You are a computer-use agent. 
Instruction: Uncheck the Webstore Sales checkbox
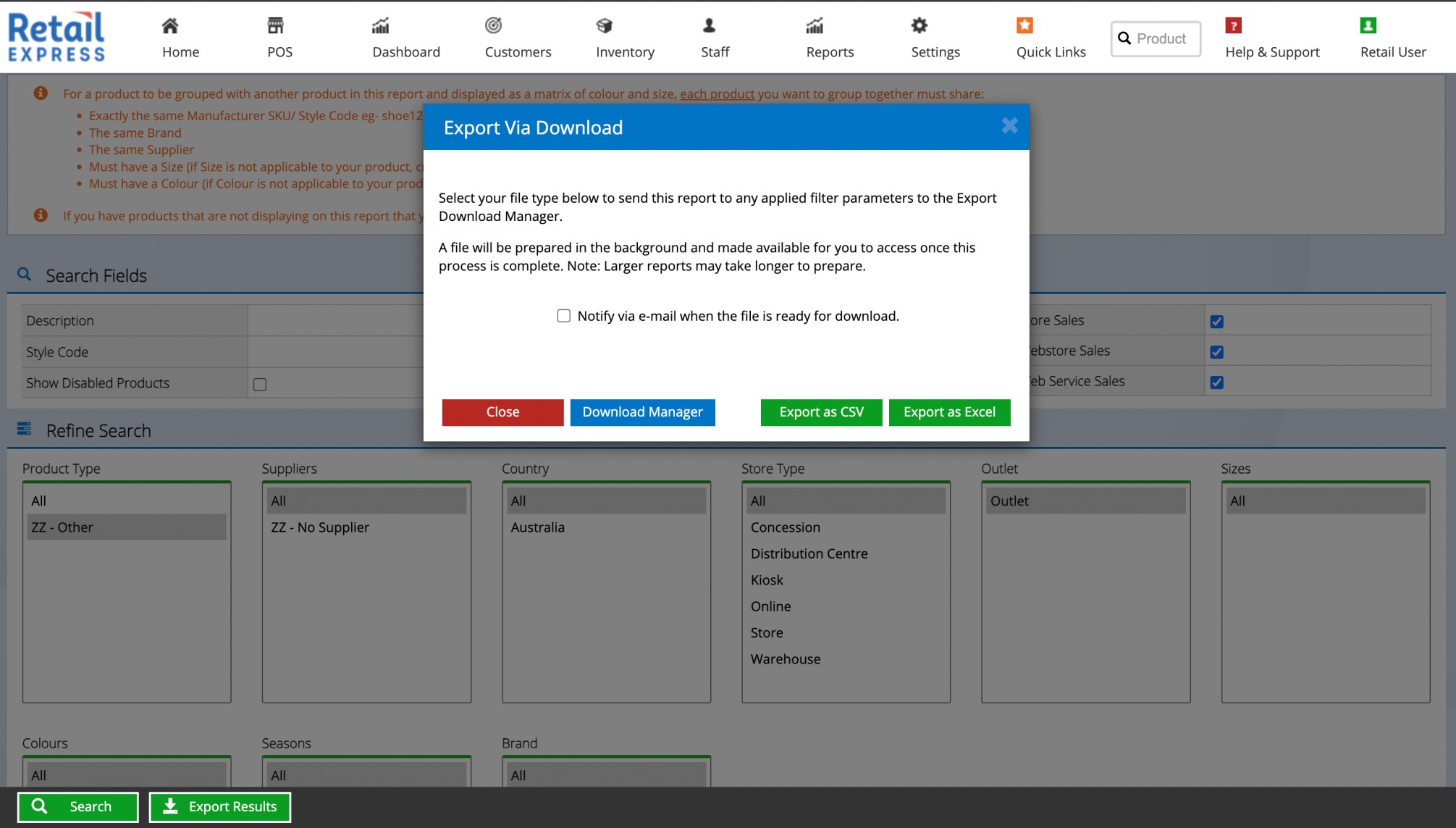tap(1216, 352)
